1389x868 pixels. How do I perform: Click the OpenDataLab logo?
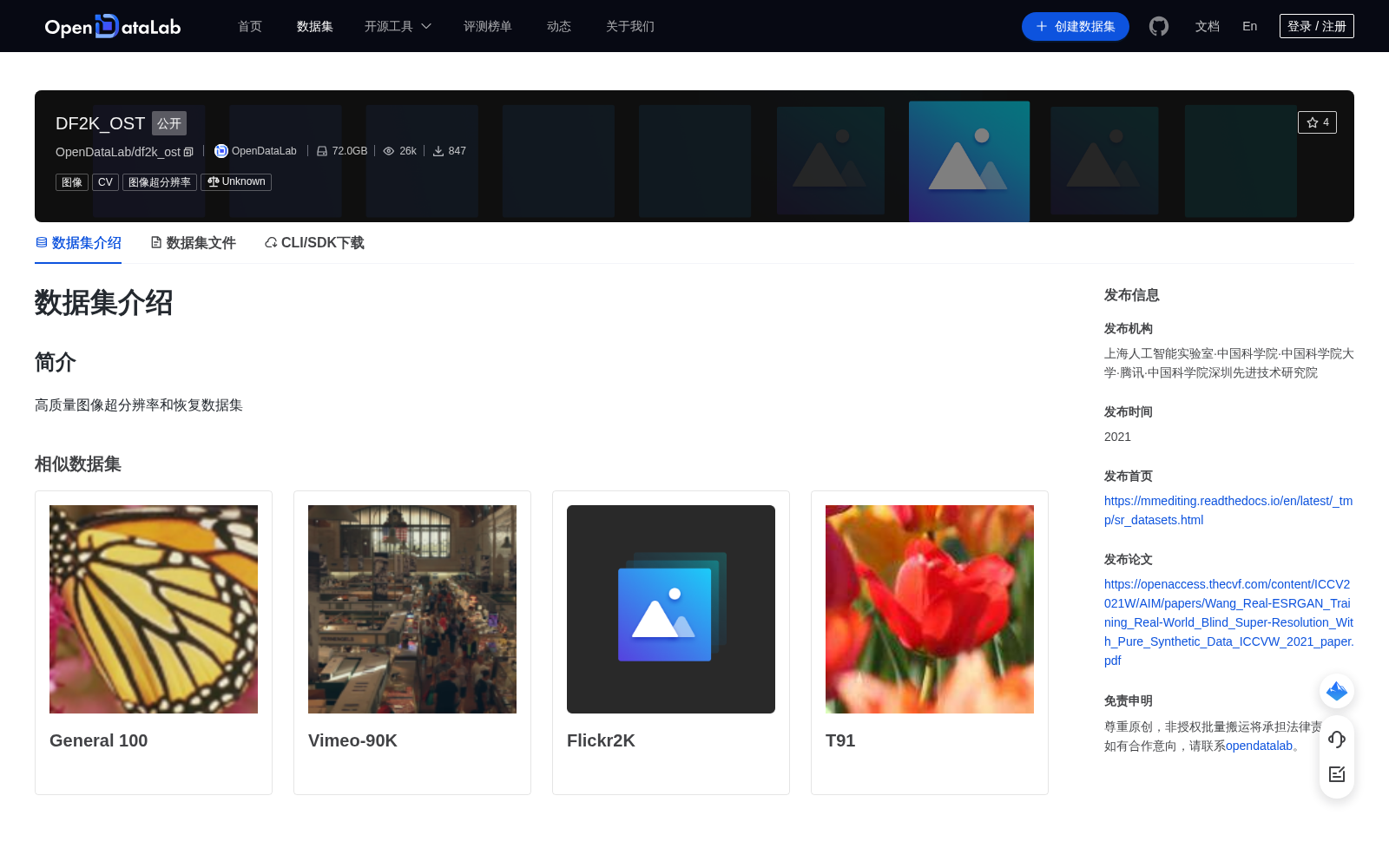(113, 26)
